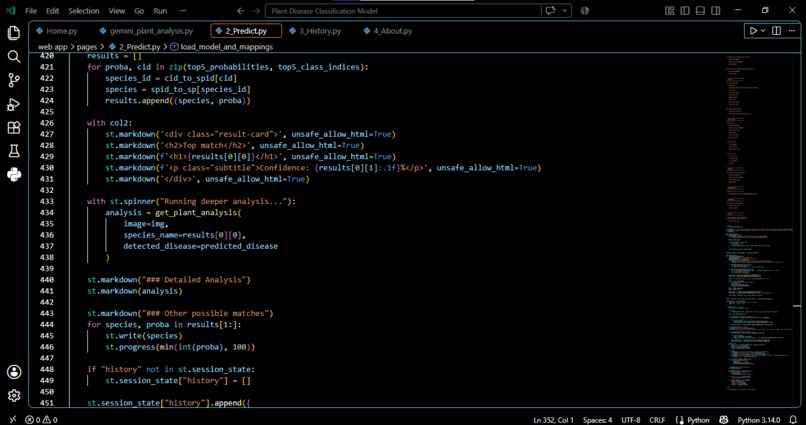Open Customize Layout icon
The width and height of the screenshot is (806, 425).
click(x=669, y=11)
